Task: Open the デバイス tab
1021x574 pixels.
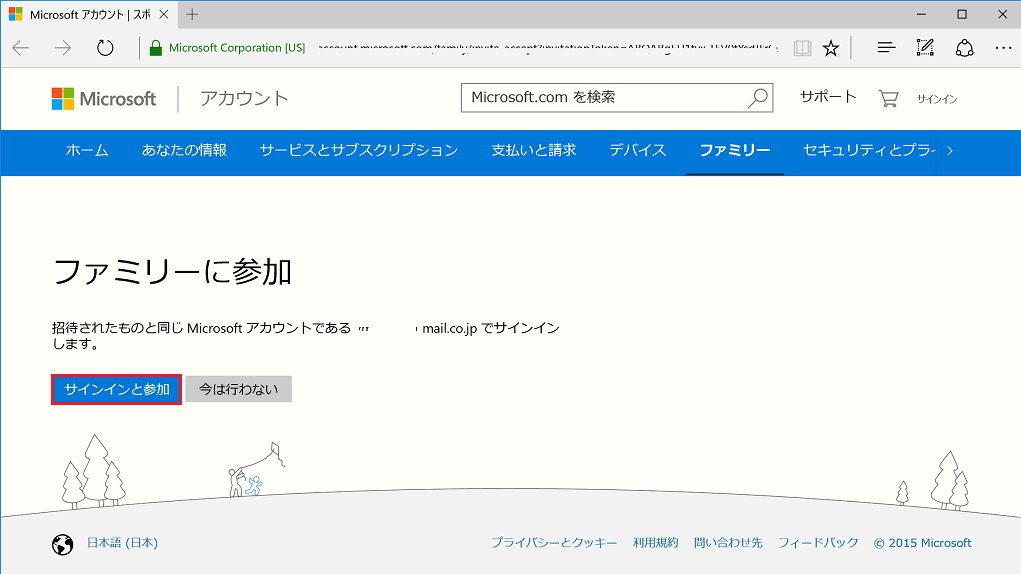Action: tap(637, 150)
